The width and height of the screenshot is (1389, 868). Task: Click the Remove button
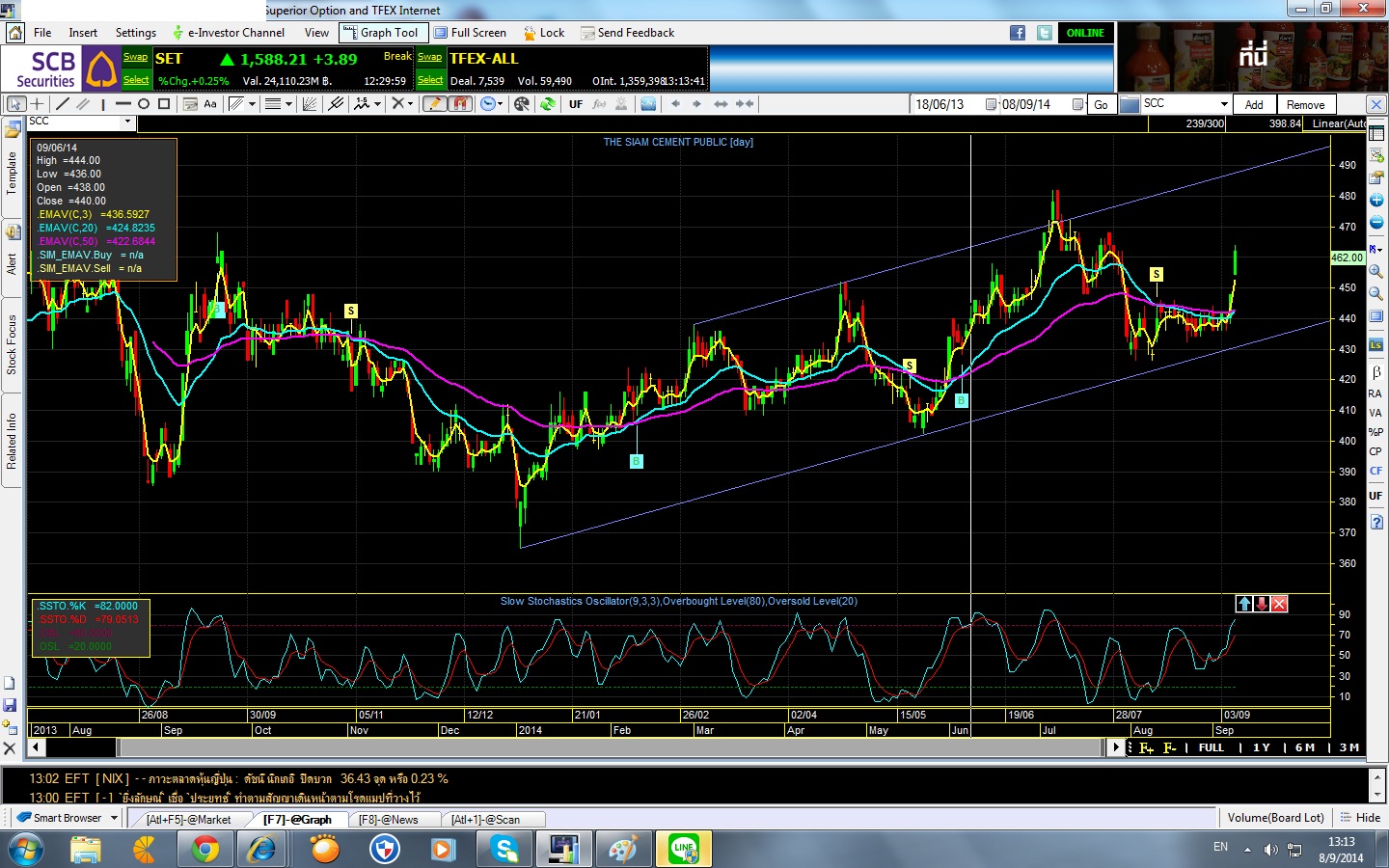1305,104
